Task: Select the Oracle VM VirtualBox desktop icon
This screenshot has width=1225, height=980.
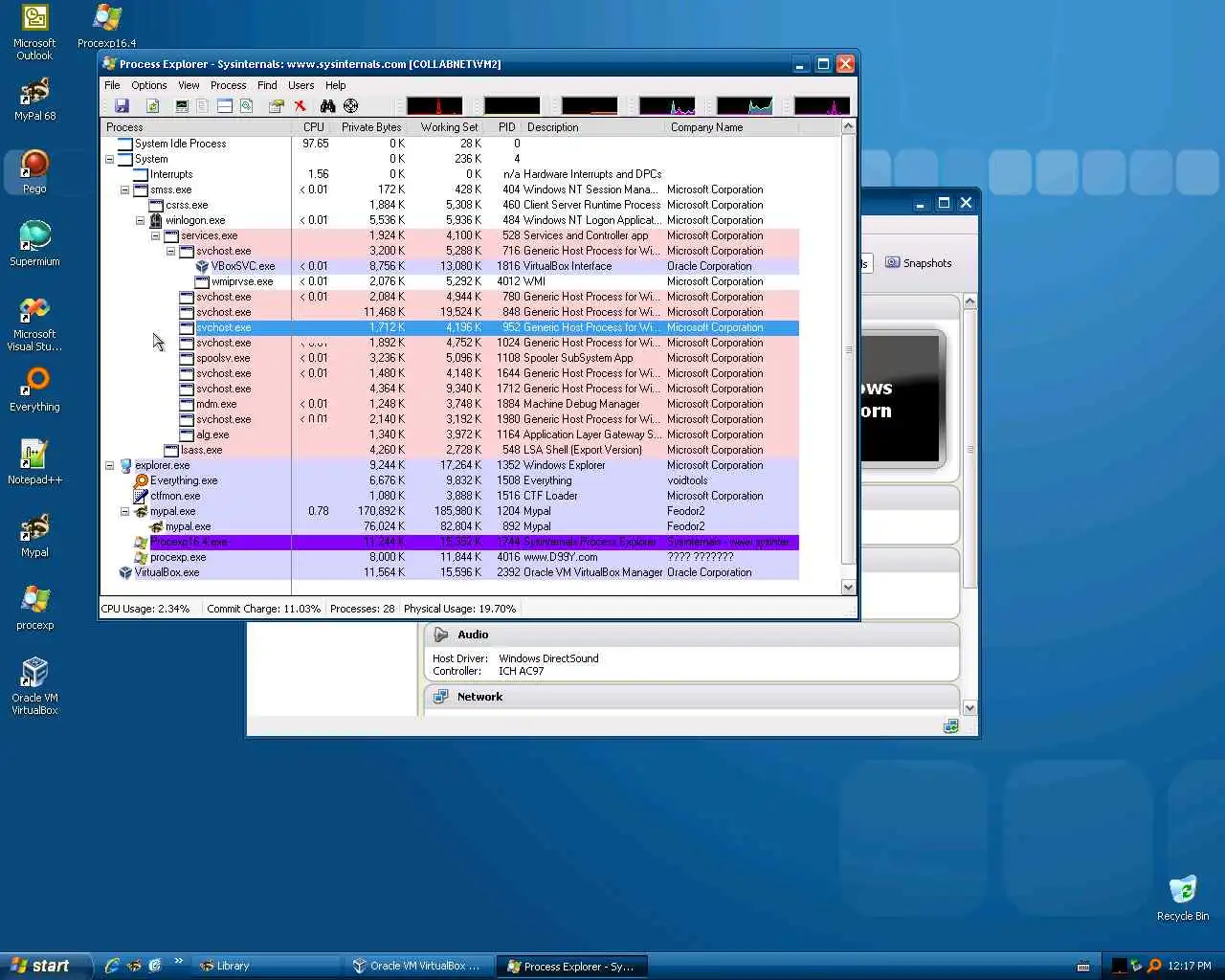Action: tap(34, 686)
